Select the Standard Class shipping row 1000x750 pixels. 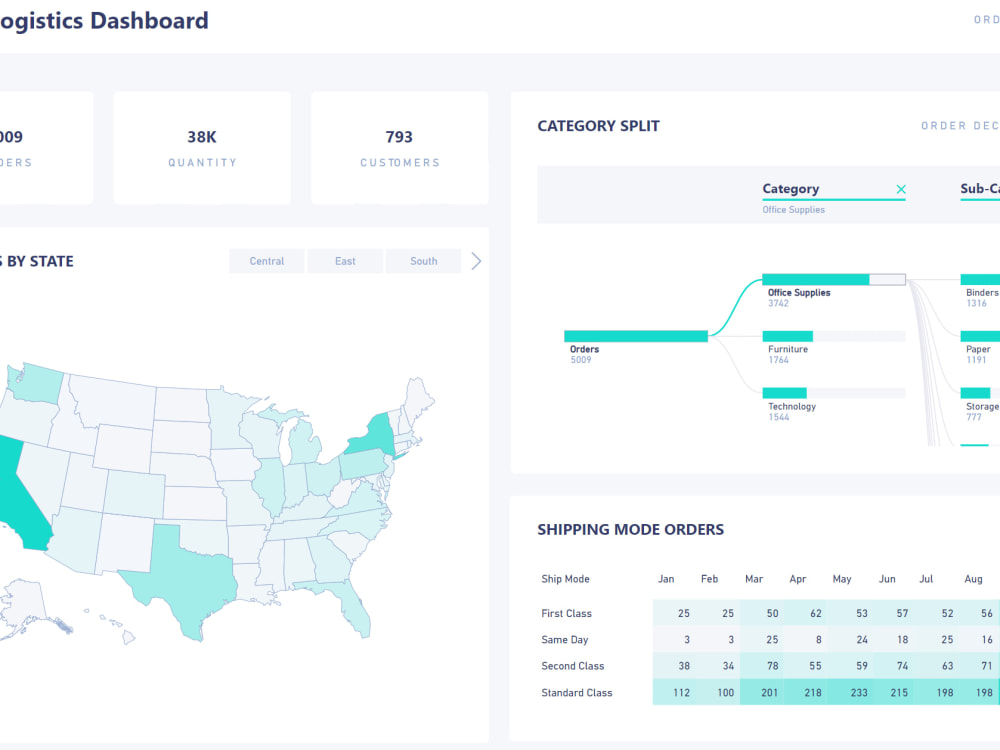tap(577, 692)
